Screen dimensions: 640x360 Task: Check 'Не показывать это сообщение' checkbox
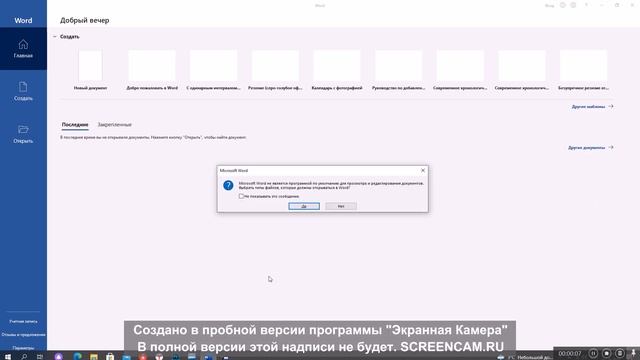(x=241, y=196)
